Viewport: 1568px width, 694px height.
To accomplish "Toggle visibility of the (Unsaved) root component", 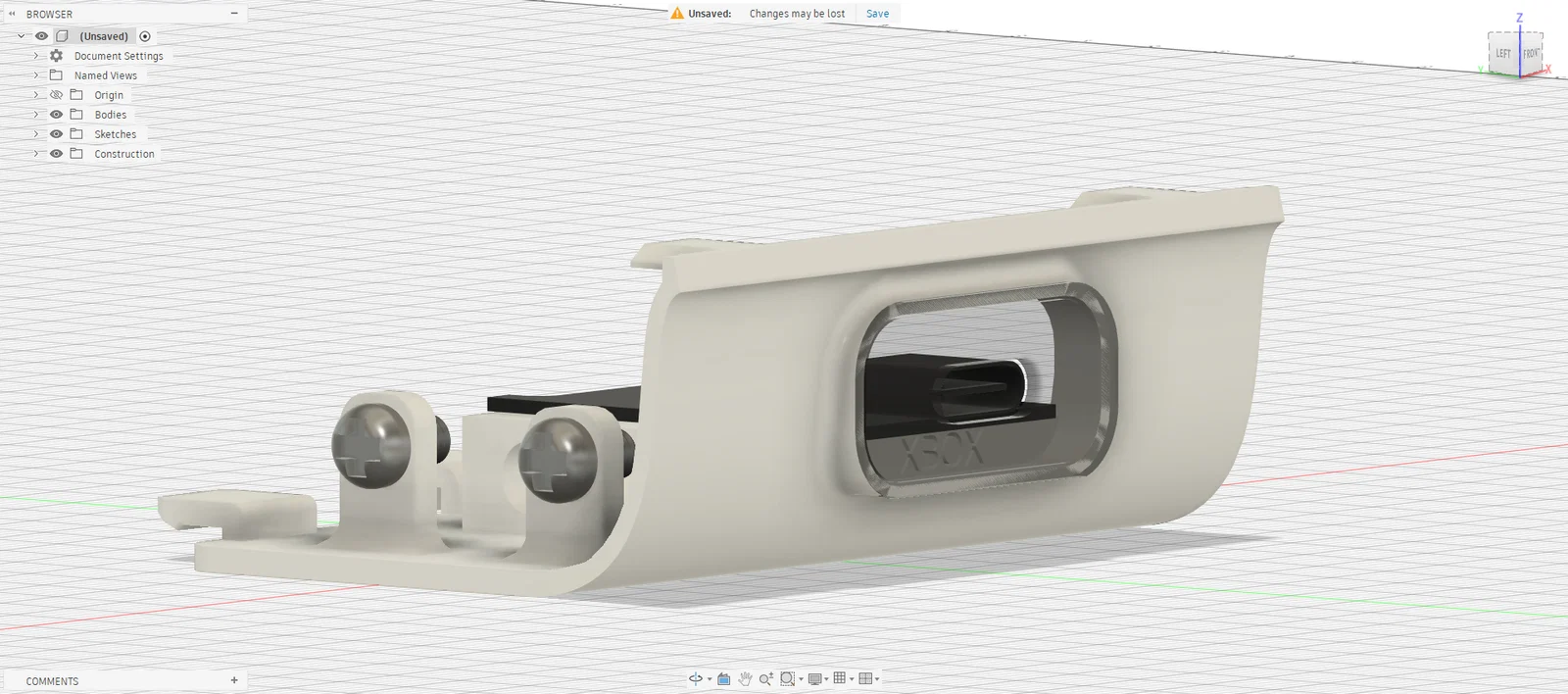I will point(41,36).
